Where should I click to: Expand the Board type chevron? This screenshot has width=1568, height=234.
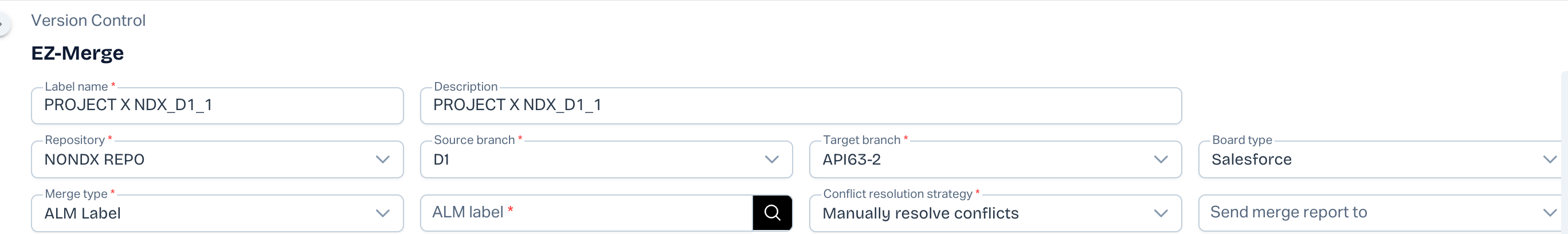click(x=1549, y=159)
